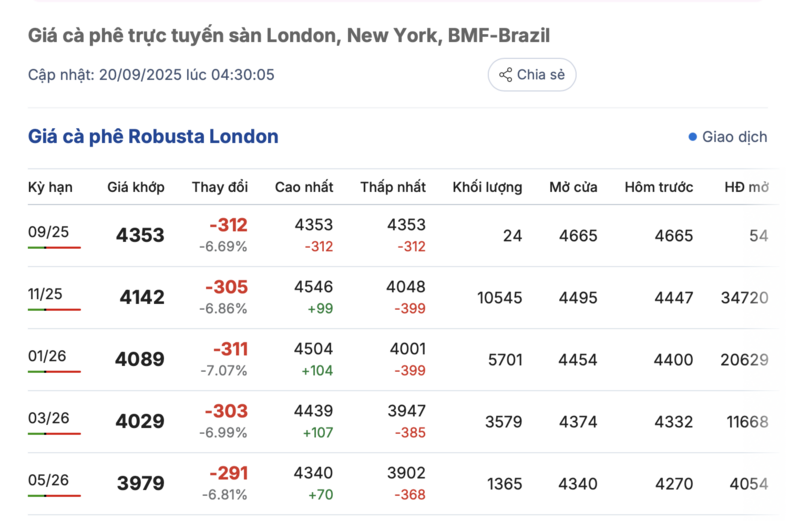Select the Giá khớp column header
800x530 pixels.
[x=136, y=187]
